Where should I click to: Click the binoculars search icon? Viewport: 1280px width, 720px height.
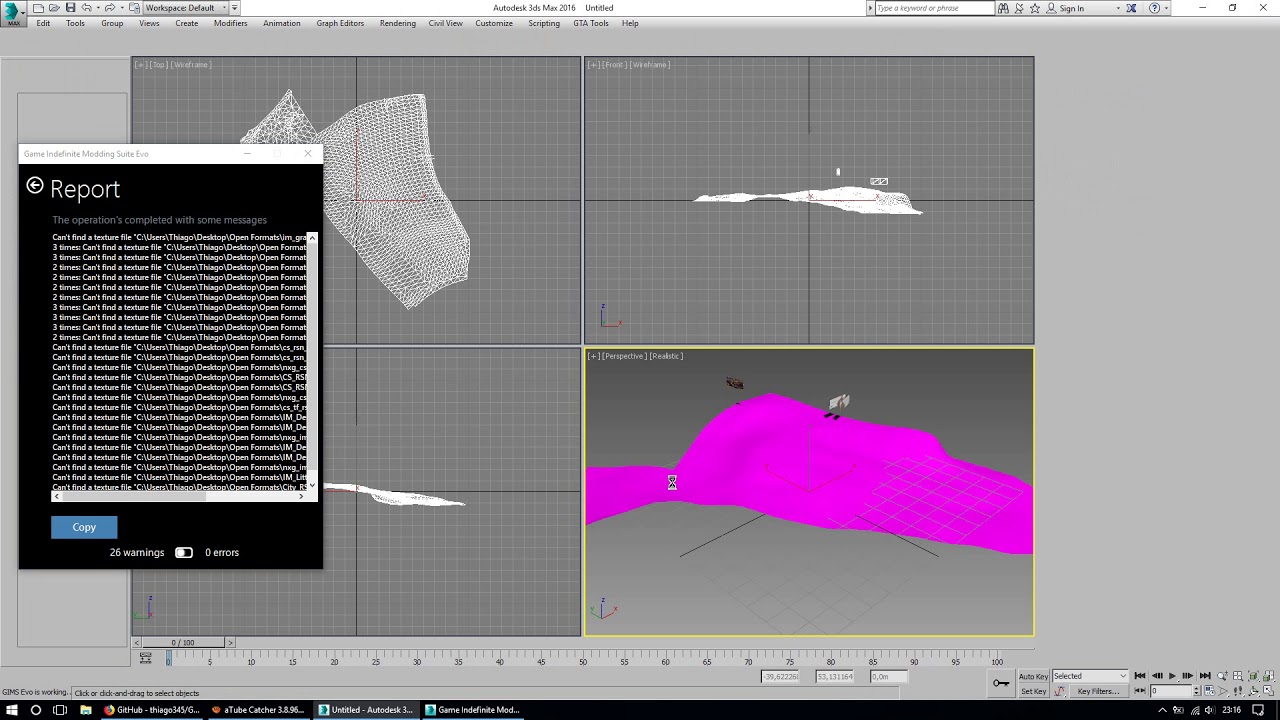1003,8
